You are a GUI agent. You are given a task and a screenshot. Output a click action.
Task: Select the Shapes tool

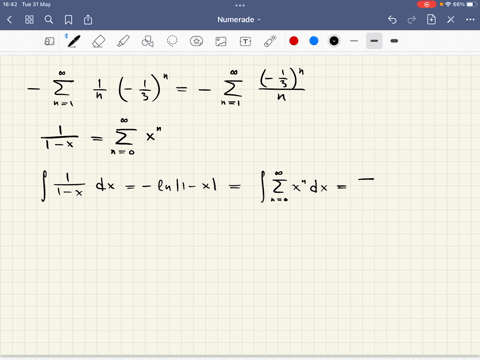pyautogui.click(x=148, y=41)
